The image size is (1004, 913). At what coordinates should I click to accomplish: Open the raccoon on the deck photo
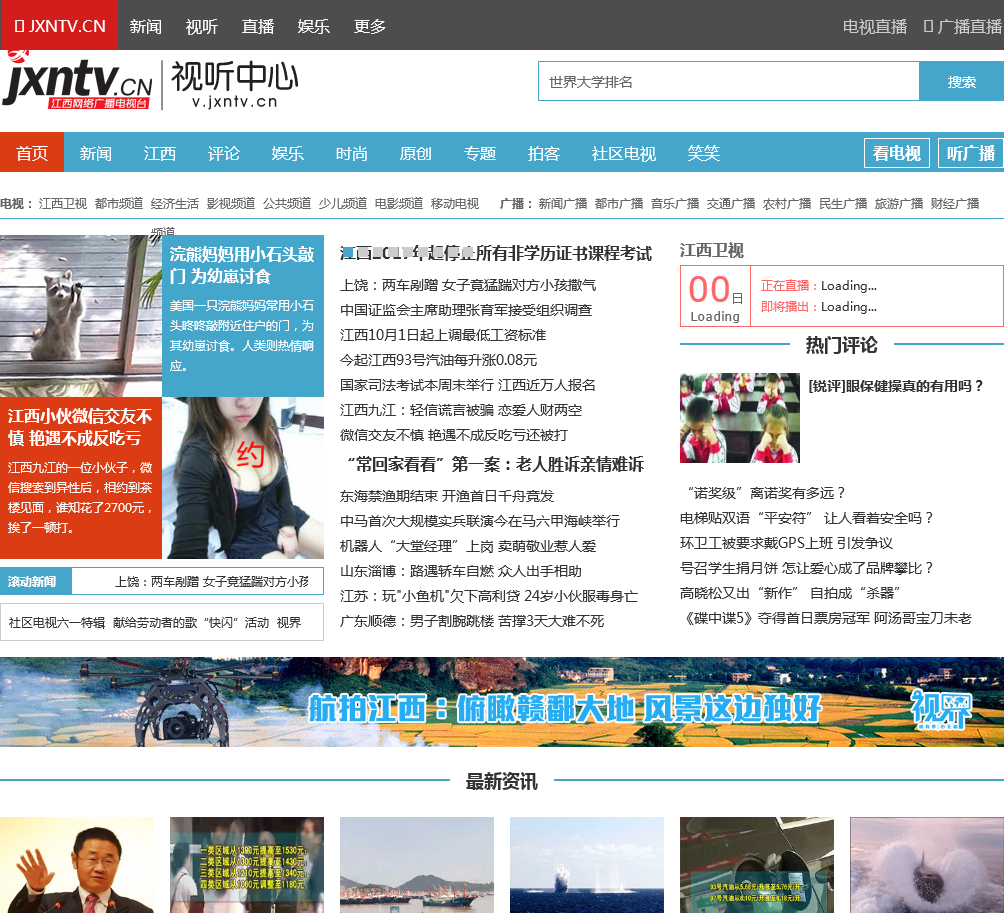(x=81, y=316)
